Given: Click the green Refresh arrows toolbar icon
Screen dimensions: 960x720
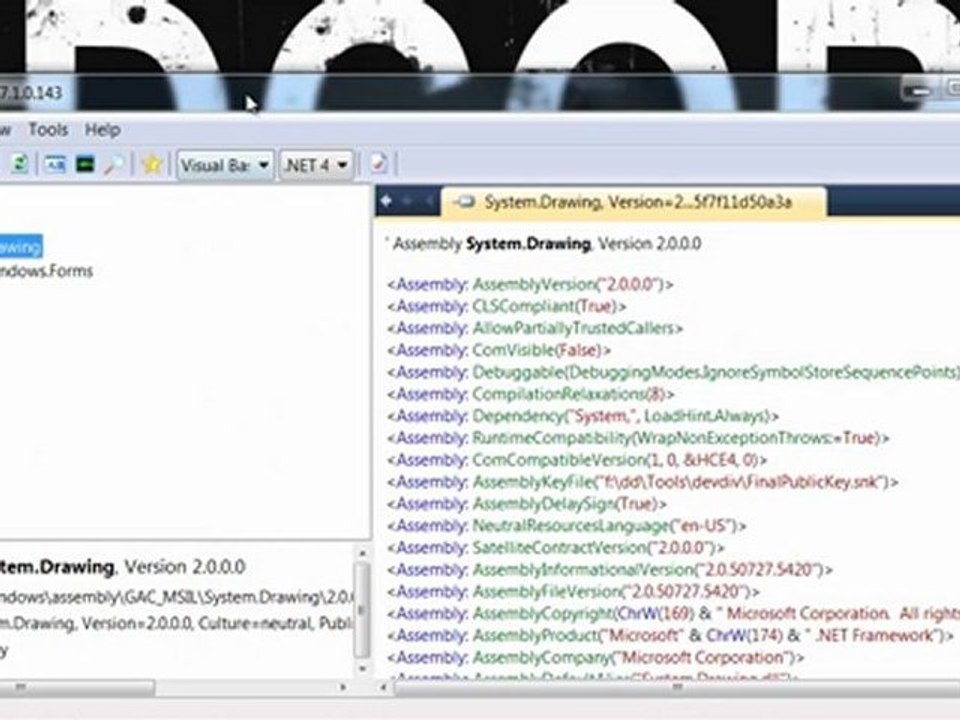Looking at the screenshot, I should [20, 164].
